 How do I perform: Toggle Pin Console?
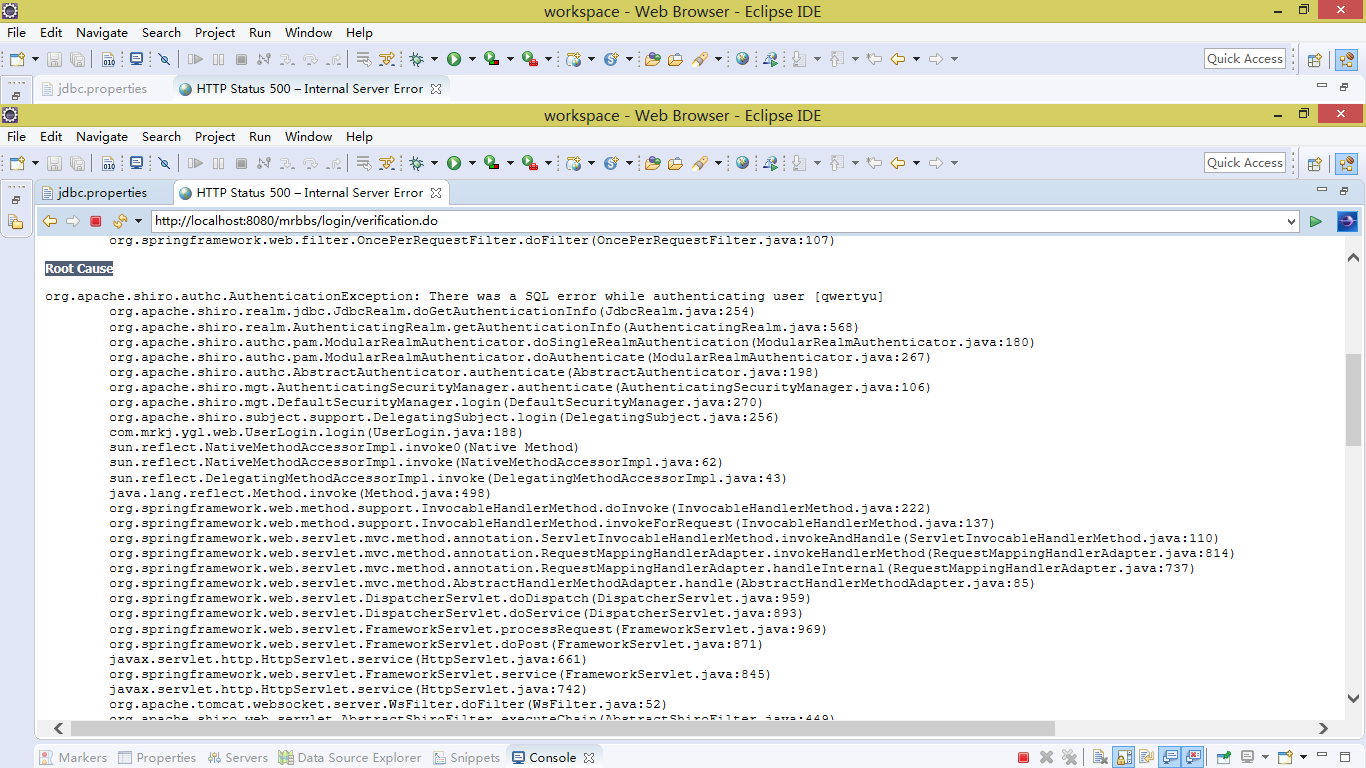(1223, 757)
